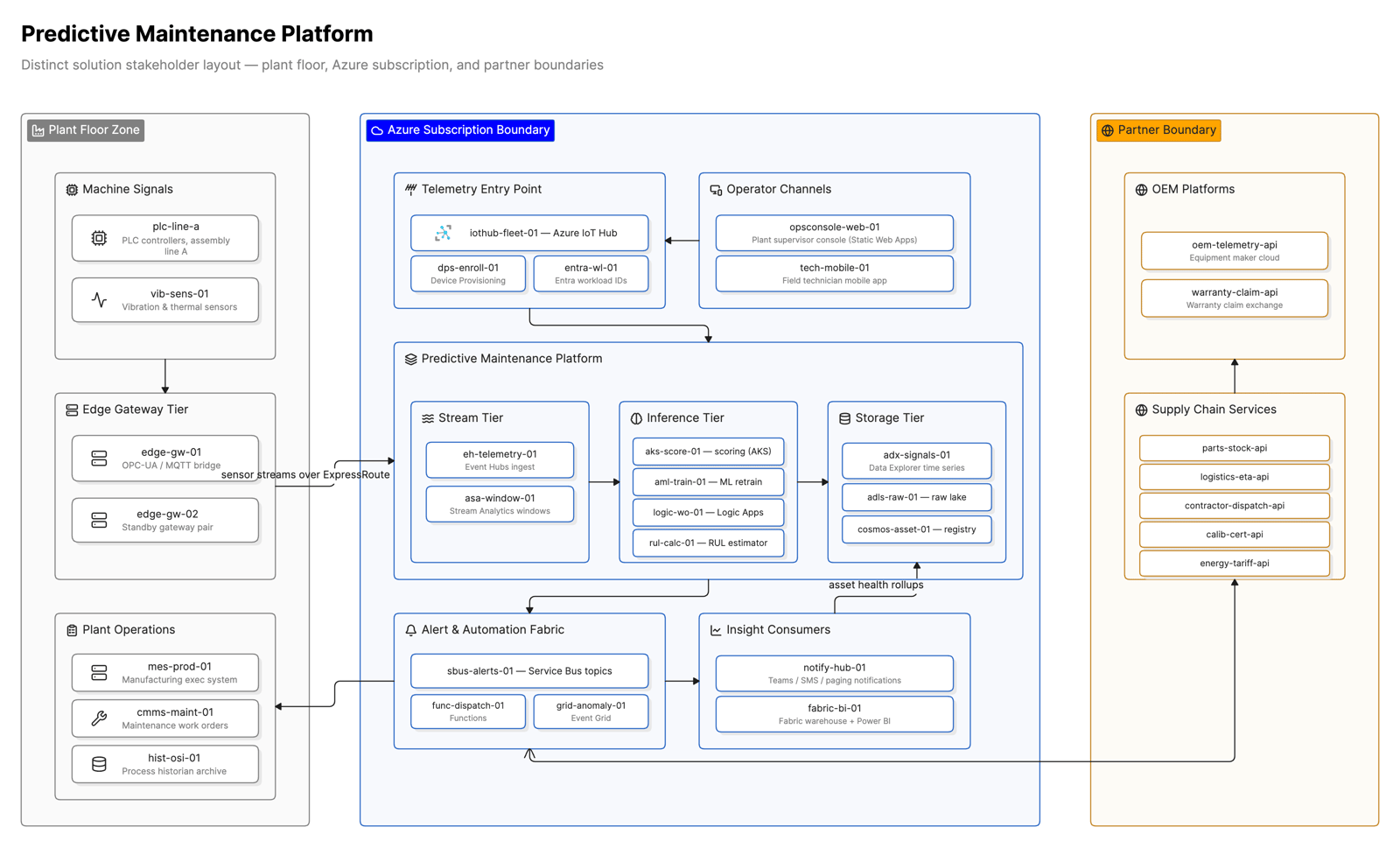Image resolution: width=1400 pixels, height=848 pixels.
Task: Select the contractor-dispatch-api node
Action: coord(1234,506)
